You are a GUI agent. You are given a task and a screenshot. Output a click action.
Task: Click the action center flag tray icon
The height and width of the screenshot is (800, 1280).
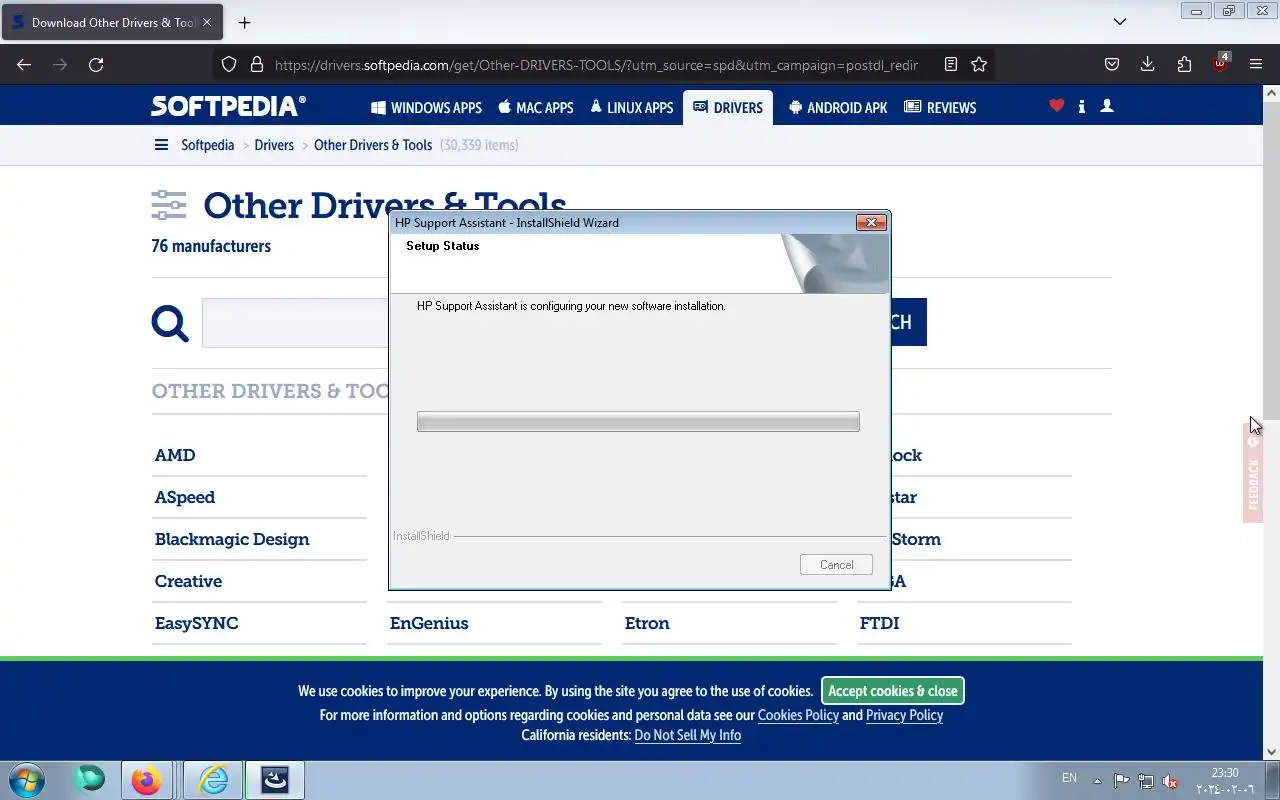pyautogui.click(x=1121, y=781)
